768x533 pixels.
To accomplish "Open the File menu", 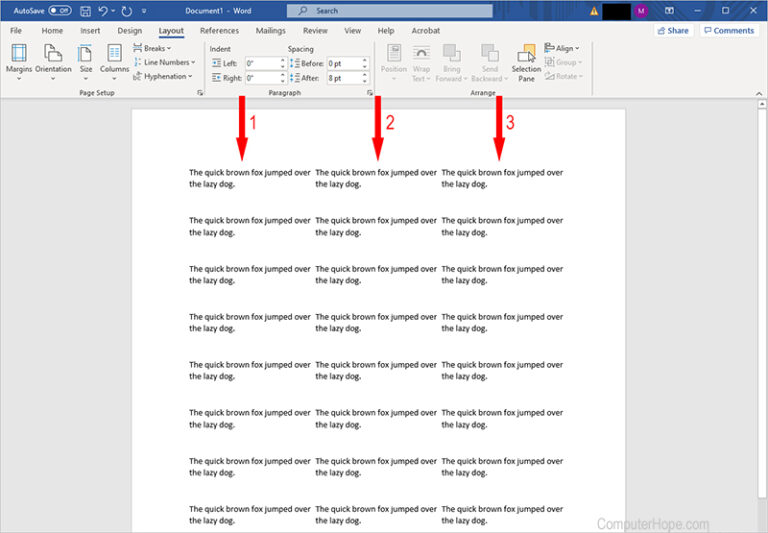I will click(x=16, y=31).
